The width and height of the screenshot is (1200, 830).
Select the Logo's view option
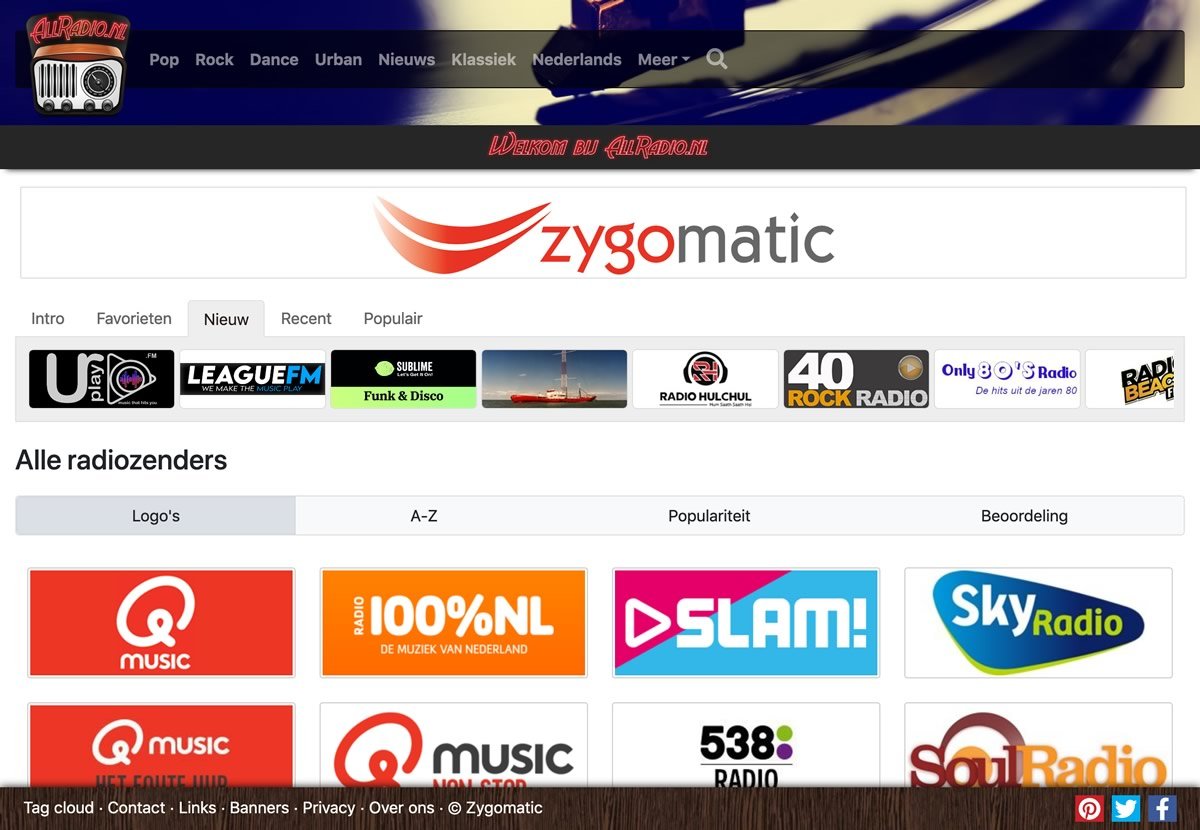pyautogui.click(x=156, y=516)
